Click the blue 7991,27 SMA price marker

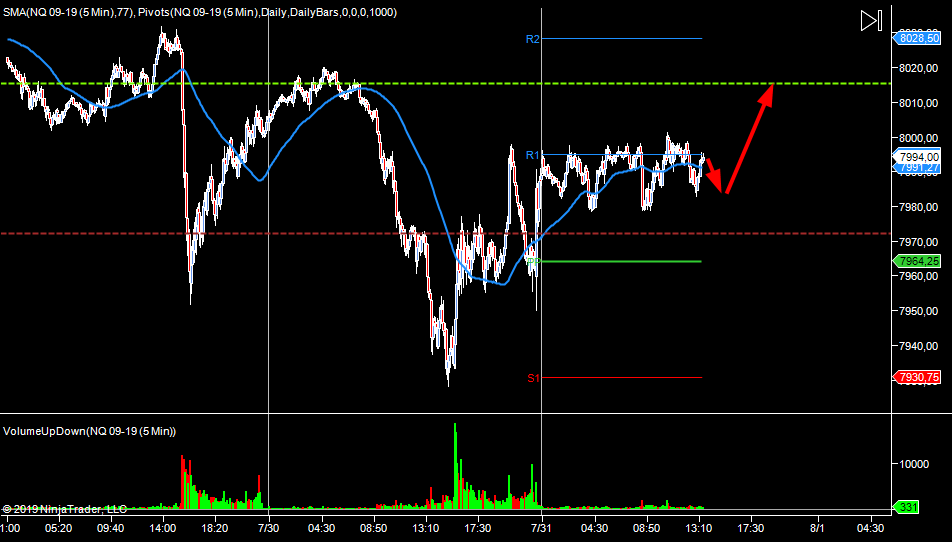pos(917,168)
